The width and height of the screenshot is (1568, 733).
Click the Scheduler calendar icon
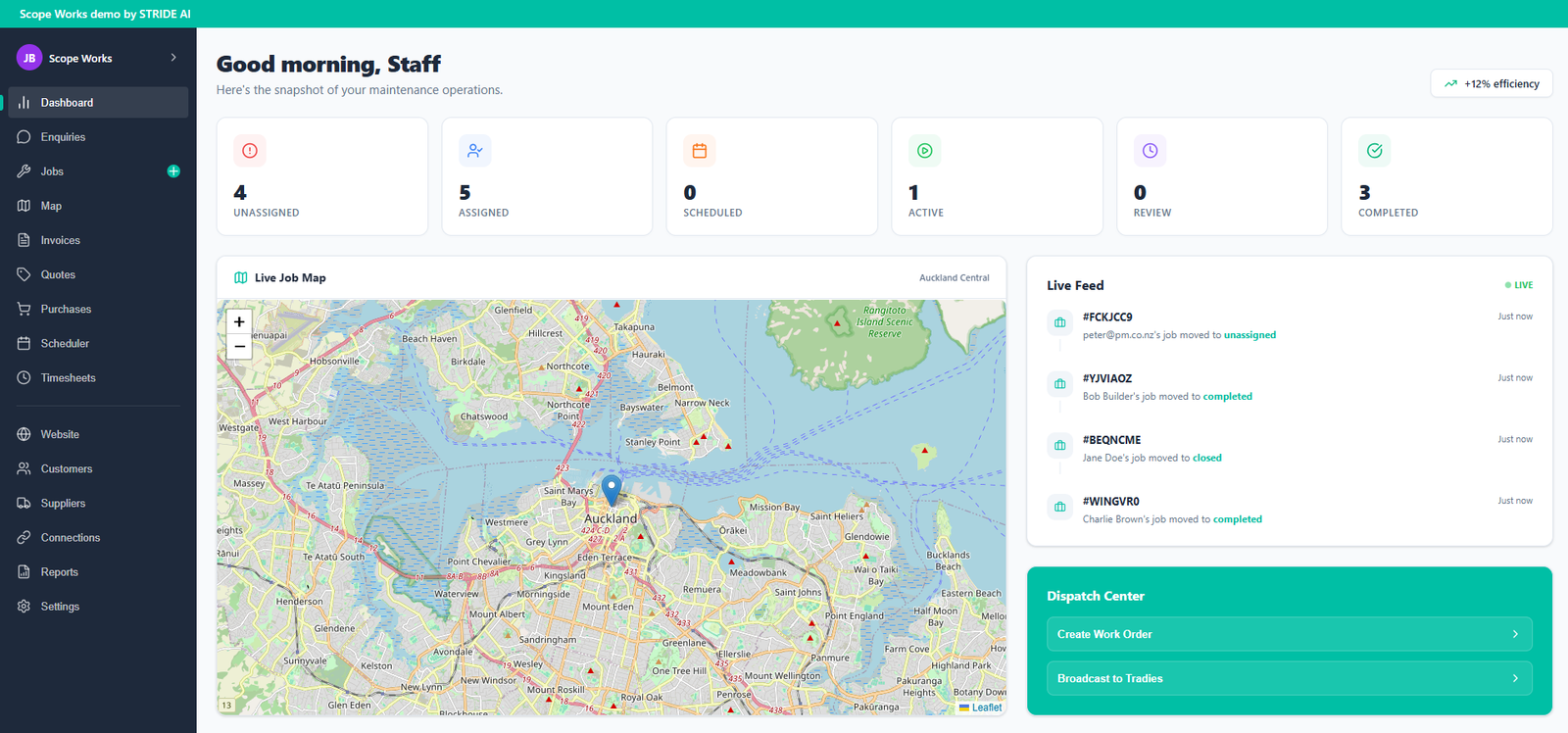pos(24,343)
